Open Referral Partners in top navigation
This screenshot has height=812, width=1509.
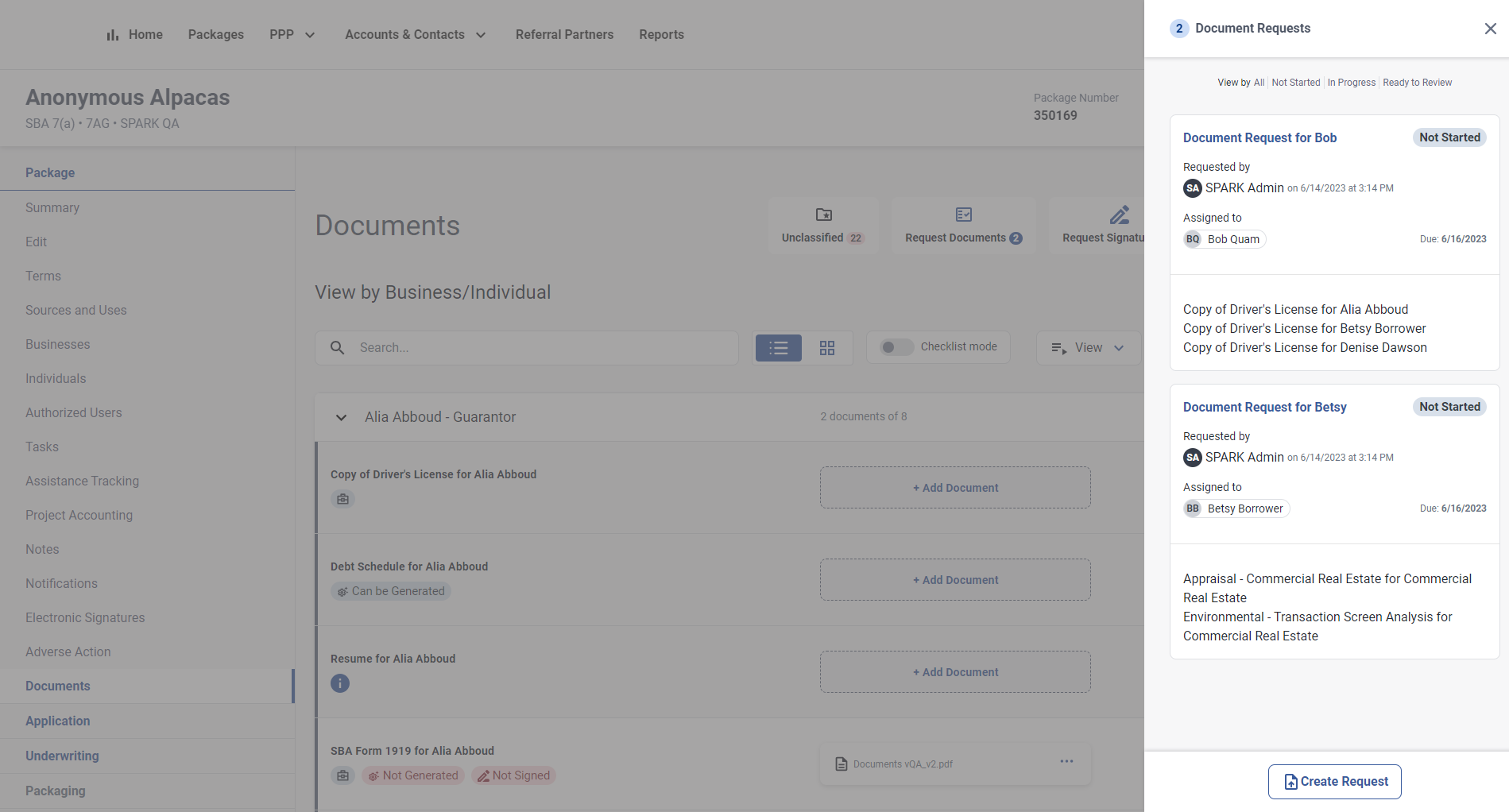click(564, 35)
